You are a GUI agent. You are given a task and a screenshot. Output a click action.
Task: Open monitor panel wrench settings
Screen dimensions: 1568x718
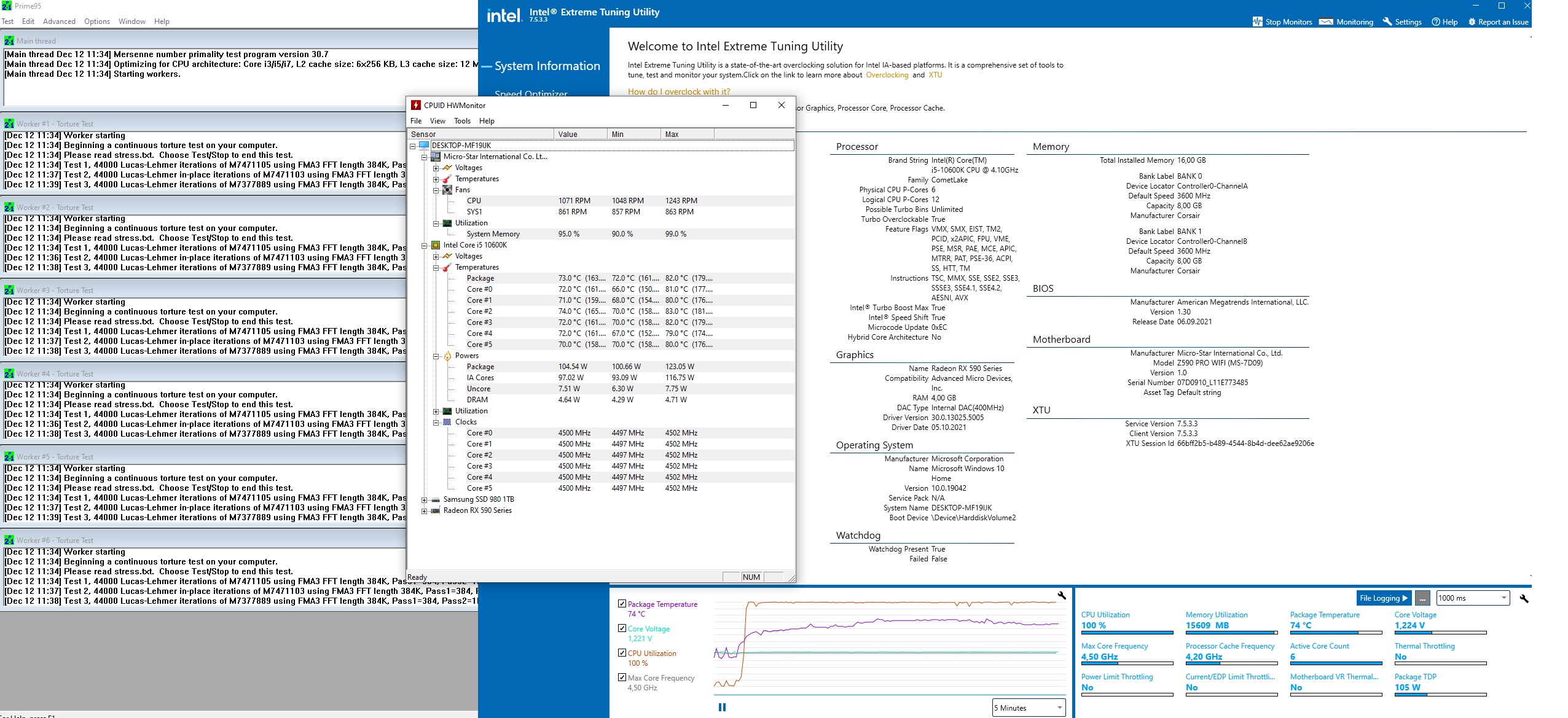coord(1523,598)
